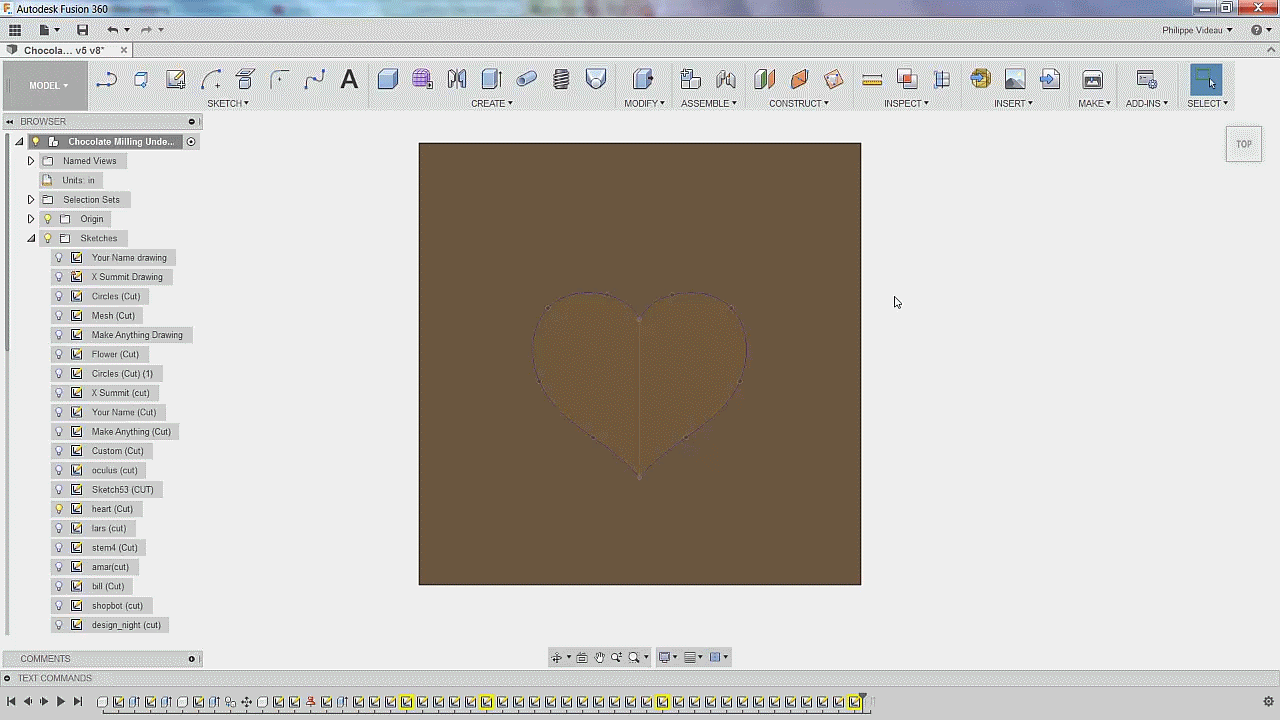Click the Insert image canvas icon
The height and width of the screenshot is (720, 1280).
pos(1015,80)
